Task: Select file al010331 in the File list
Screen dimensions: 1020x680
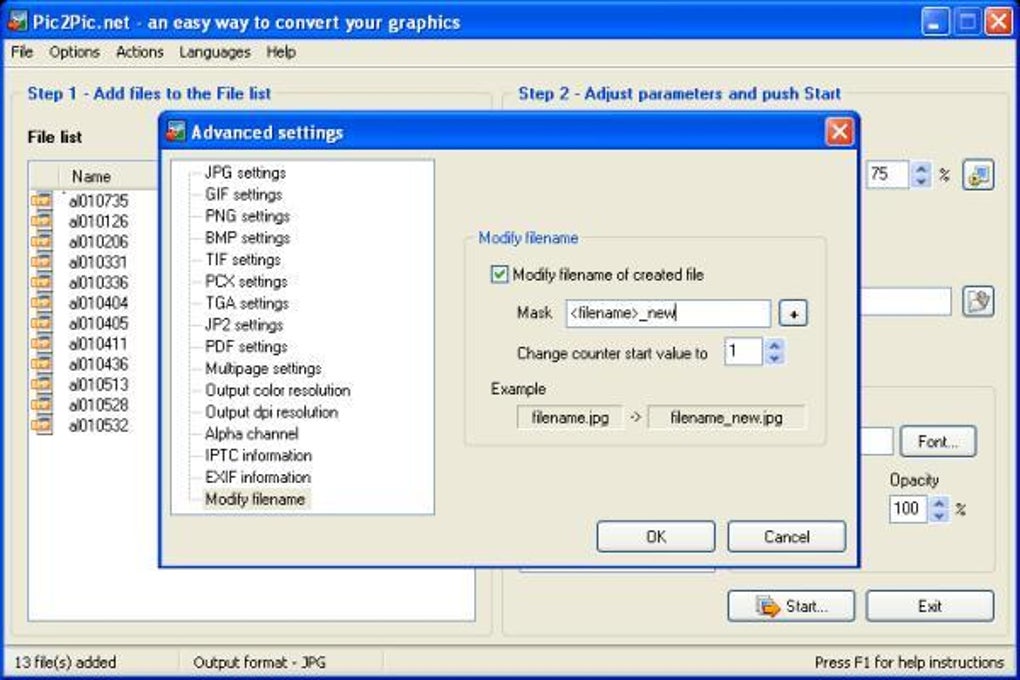Action: pyautogui.click(x=98, y=262)
